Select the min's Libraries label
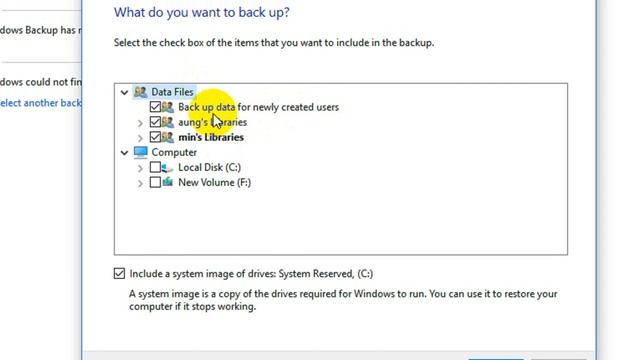This screenshot has height=360, width=640. (x=211, y=137)
